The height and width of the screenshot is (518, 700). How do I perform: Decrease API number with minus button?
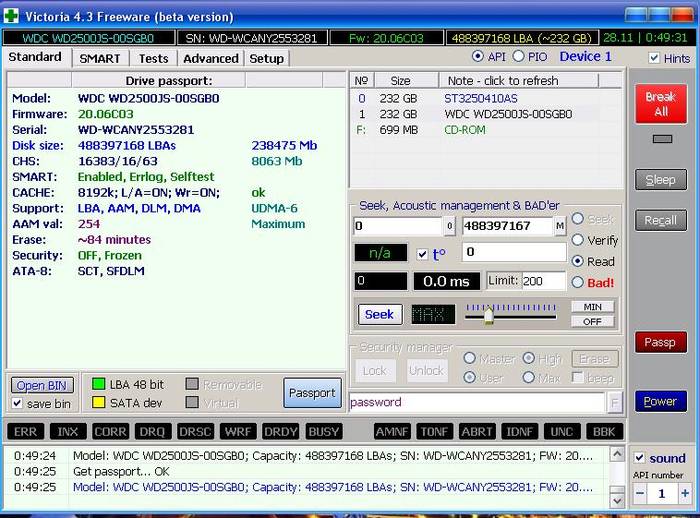(640, 494)
